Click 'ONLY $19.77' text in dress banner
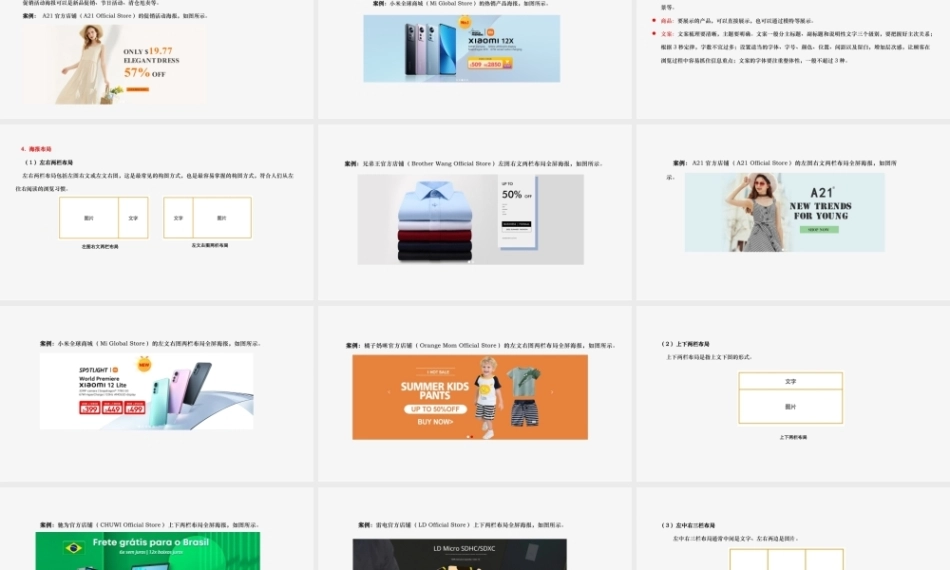Image resolution: width=950 pixels, height=570 pixels. tap(148, 51)
